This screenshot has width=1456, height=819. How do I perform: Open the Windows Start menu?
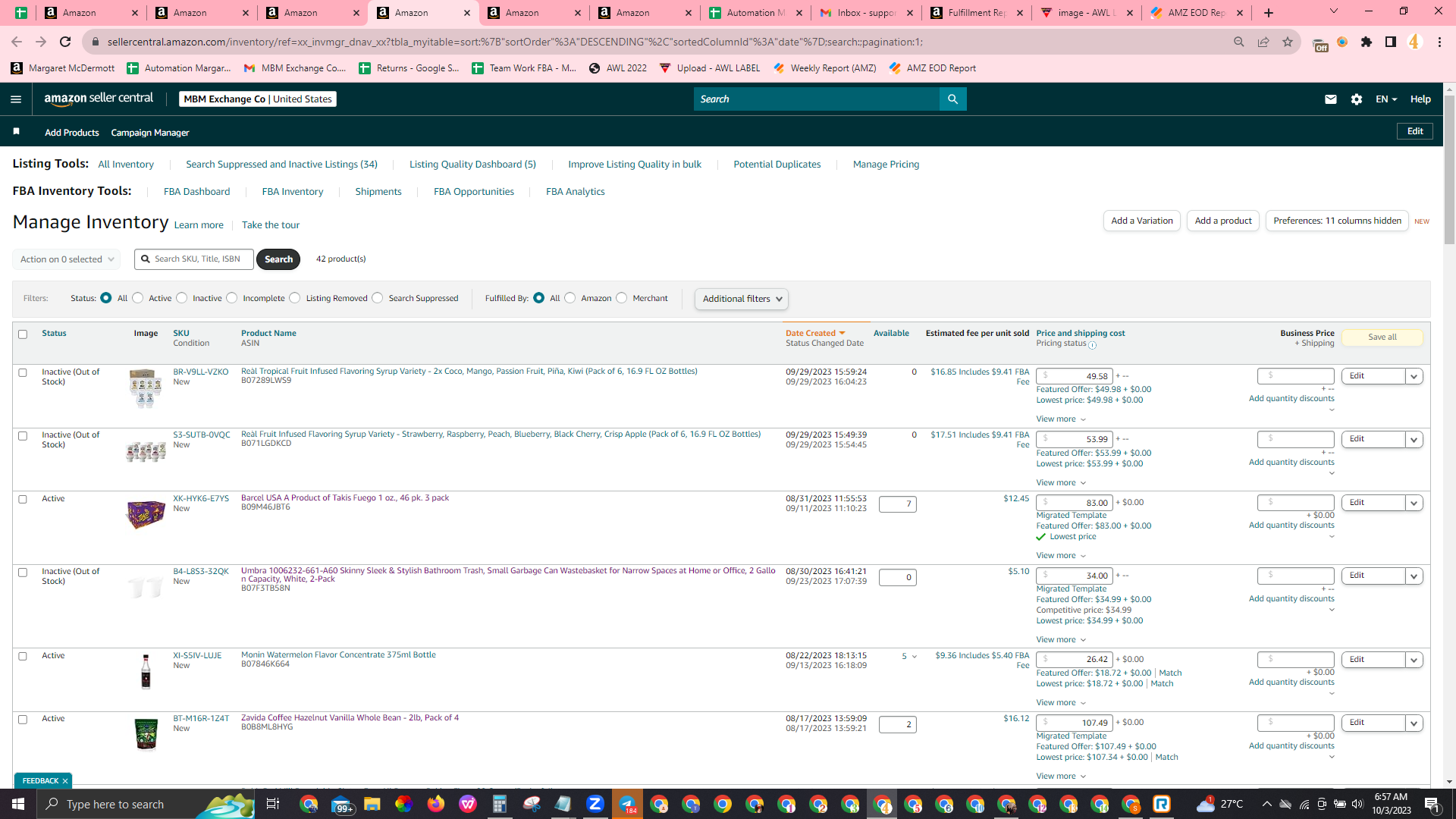(x=18, y=804)
